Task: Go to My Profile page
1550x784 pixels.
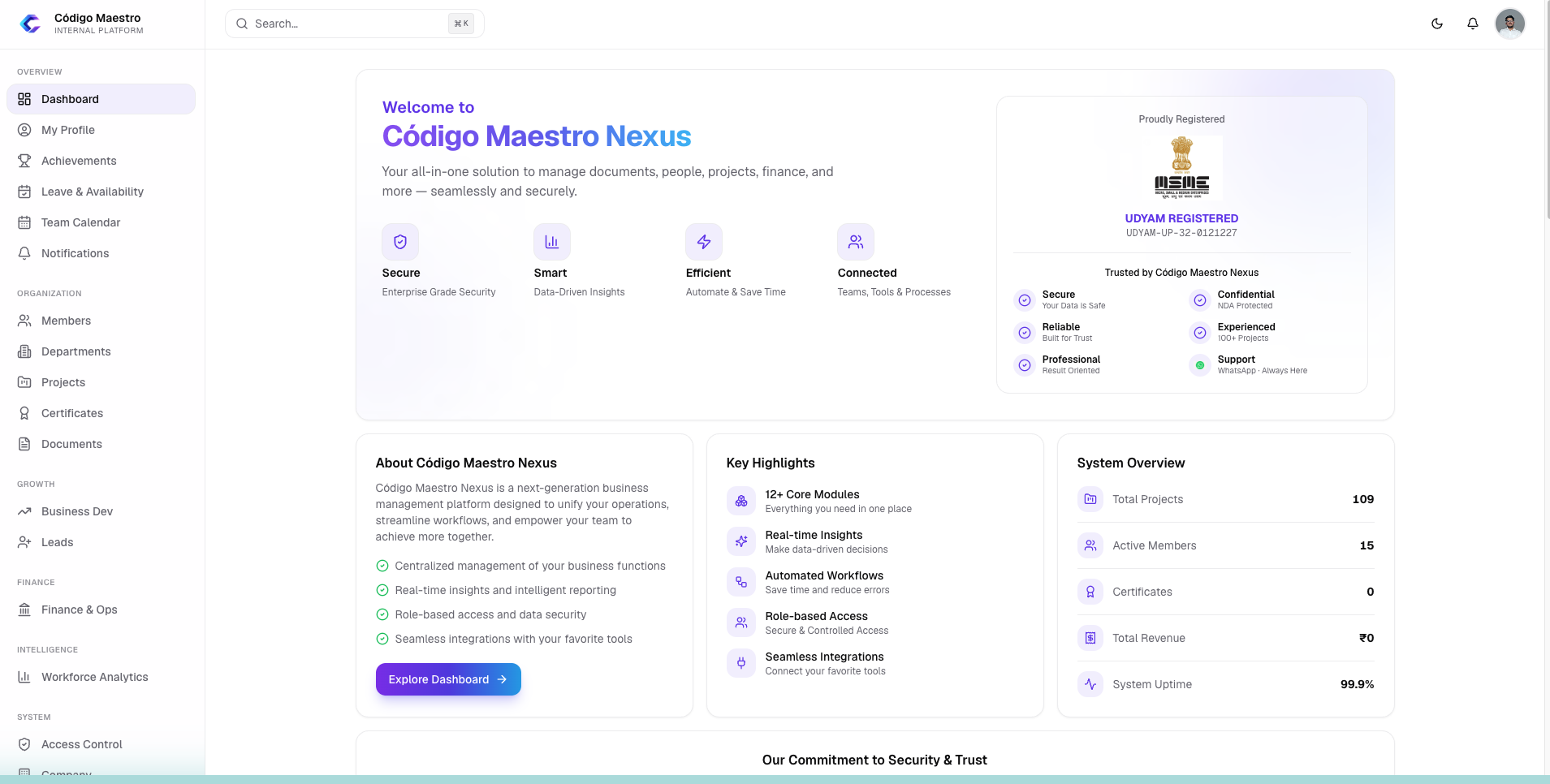Action: coord(101,130)
